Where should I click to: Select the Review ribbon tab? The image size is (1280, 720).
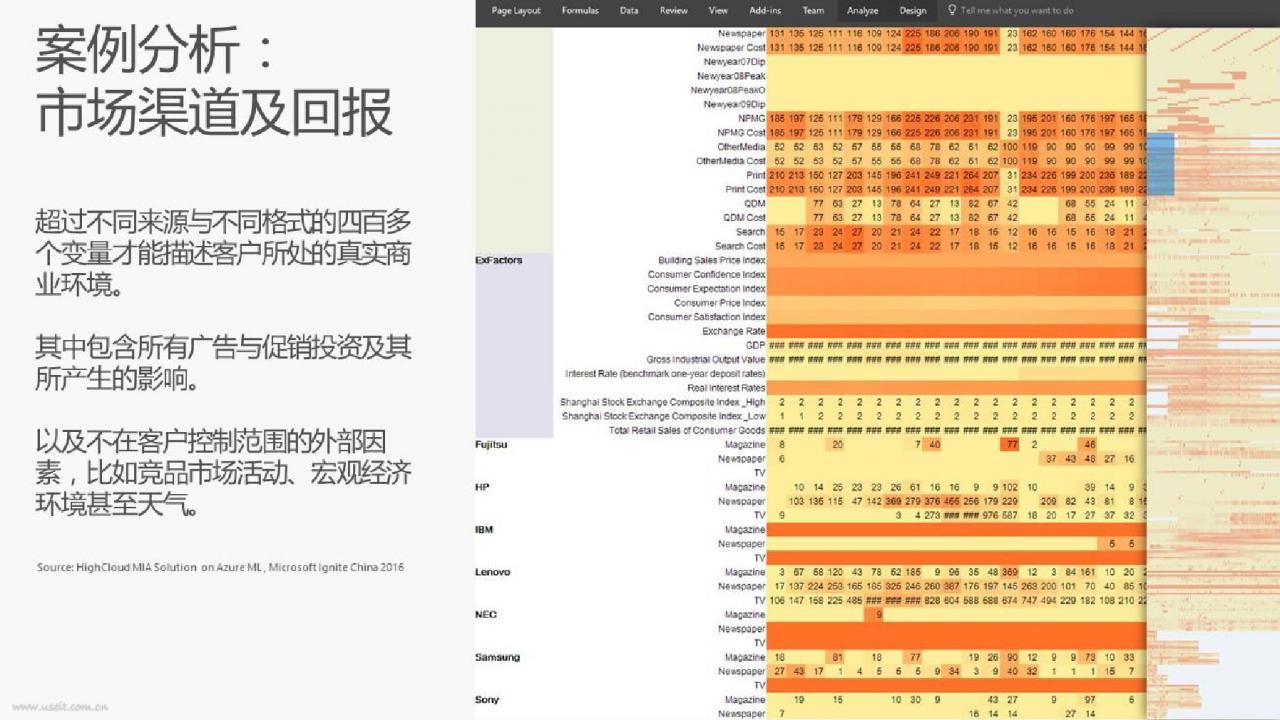674,11
